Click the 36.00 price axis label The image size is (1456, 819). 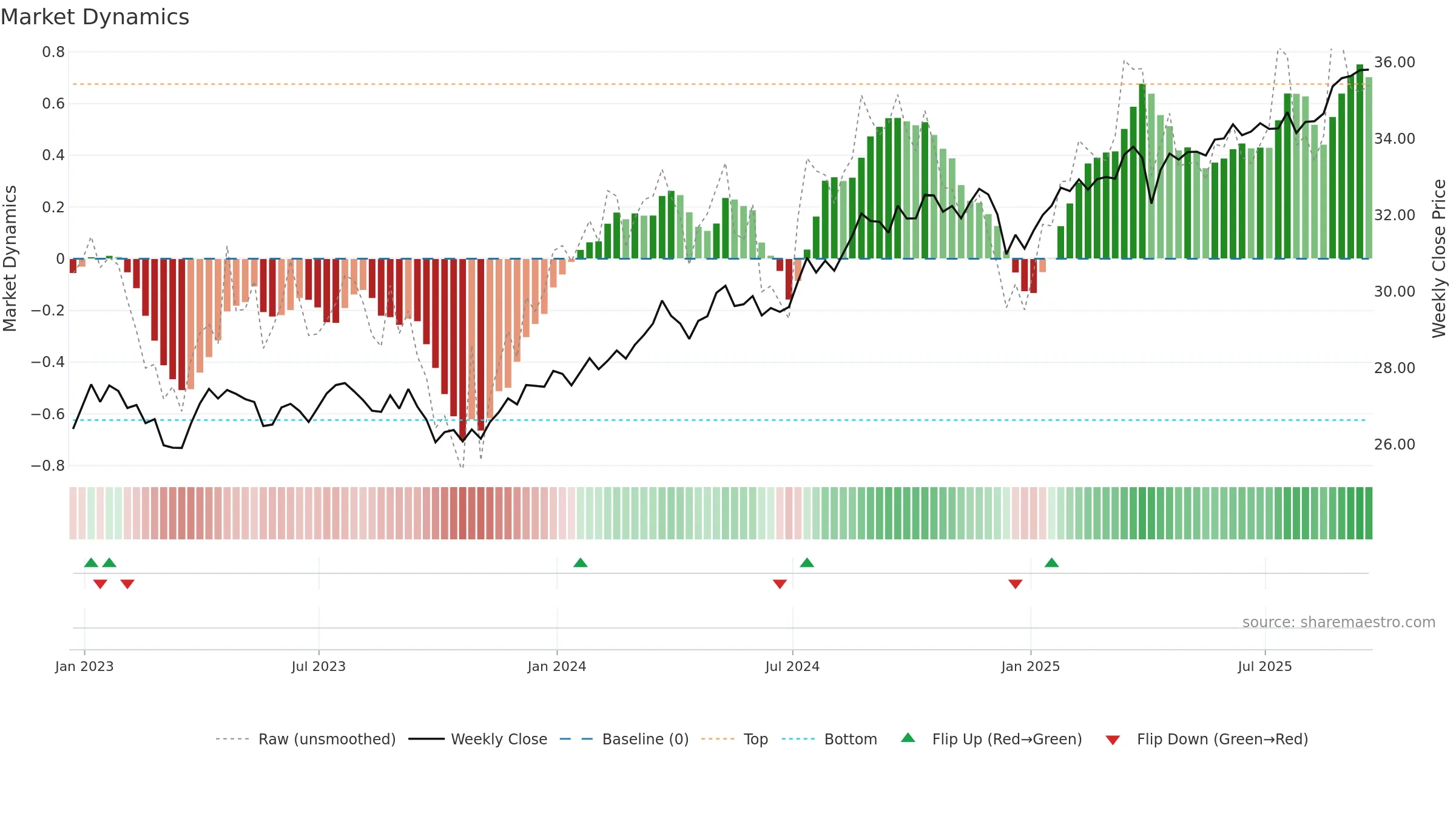1395,62
